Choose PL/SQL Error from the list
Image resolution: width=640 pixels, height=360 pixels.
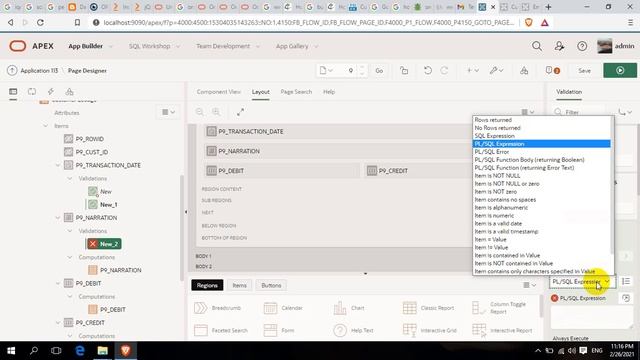point(541,152)
